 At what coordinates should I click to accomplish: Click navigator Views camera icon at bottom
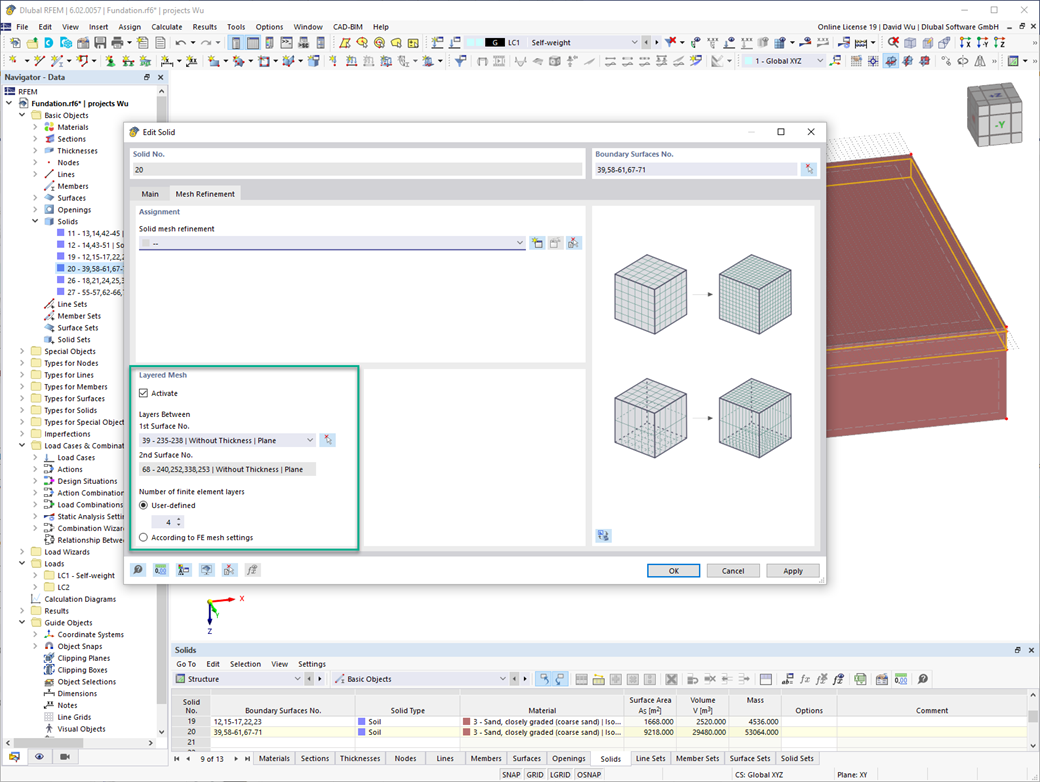coord(65,757)
